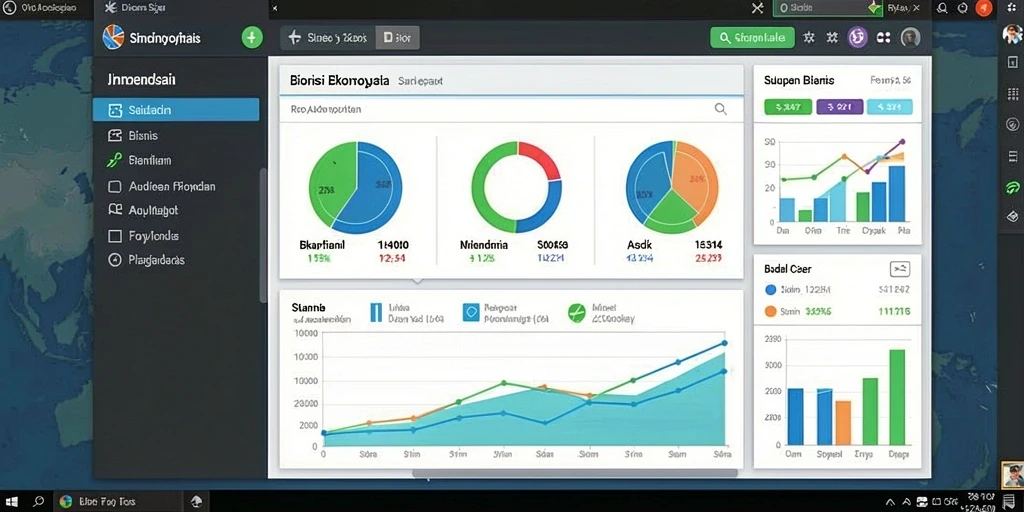
Task: Click the horizontal scrollbar below the area chart
Action: coord(575,473)
